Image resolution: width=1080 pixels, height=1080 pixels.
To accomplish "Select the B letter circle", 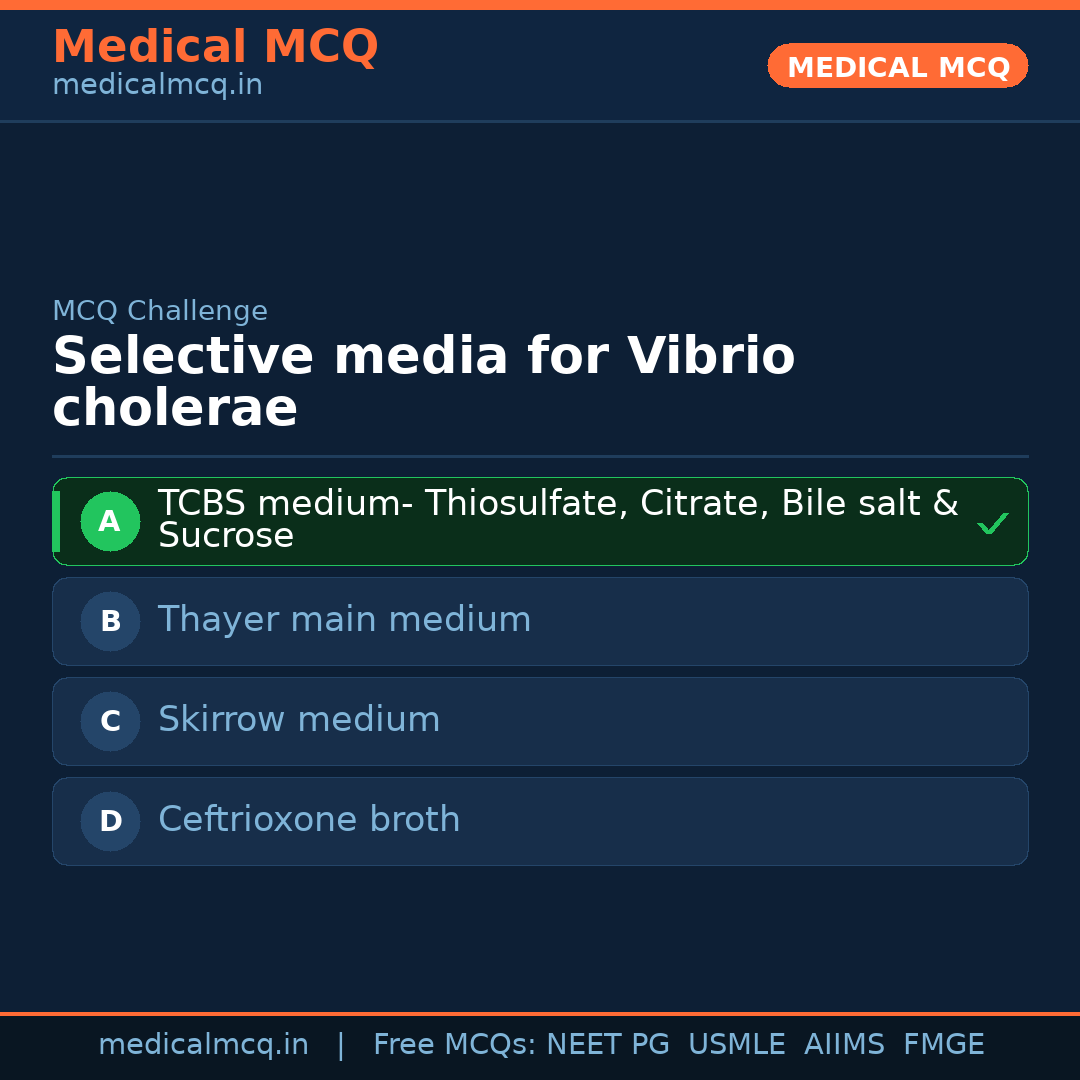I will point(110,621).
